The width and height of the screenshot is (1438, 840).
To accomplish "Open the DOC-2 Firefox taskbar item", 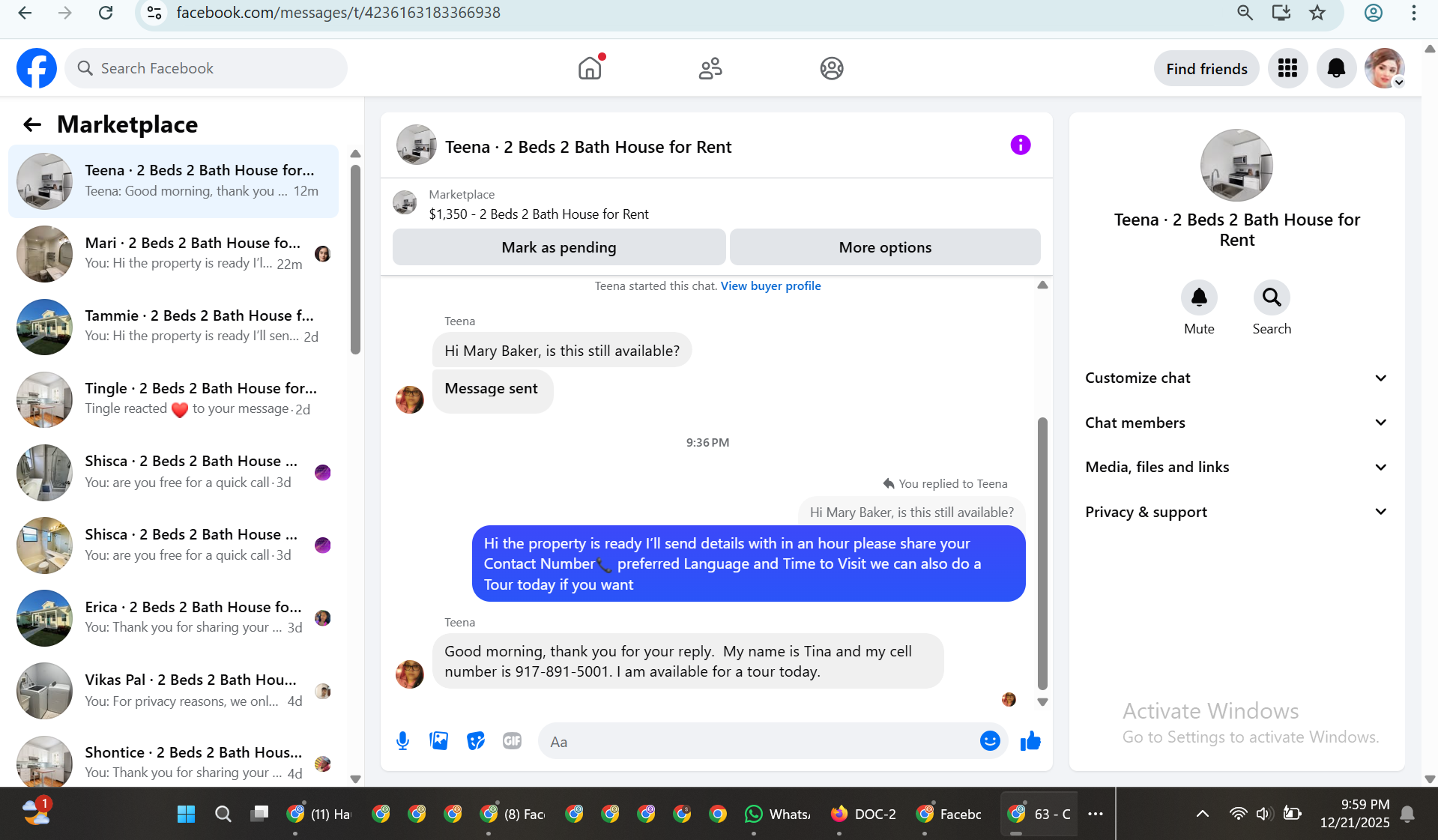I will 863,814.
